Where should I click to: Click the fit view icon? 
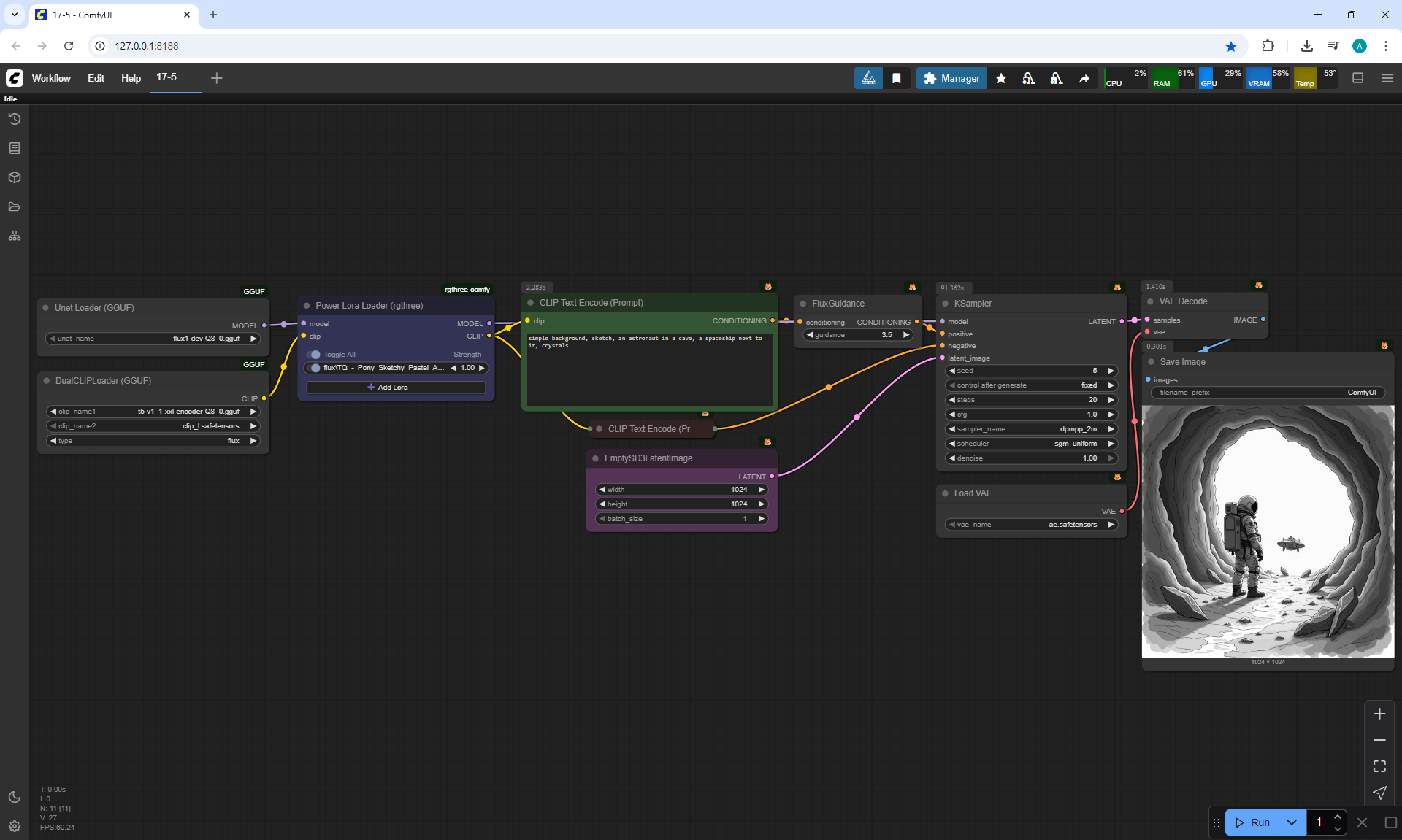1379,766
